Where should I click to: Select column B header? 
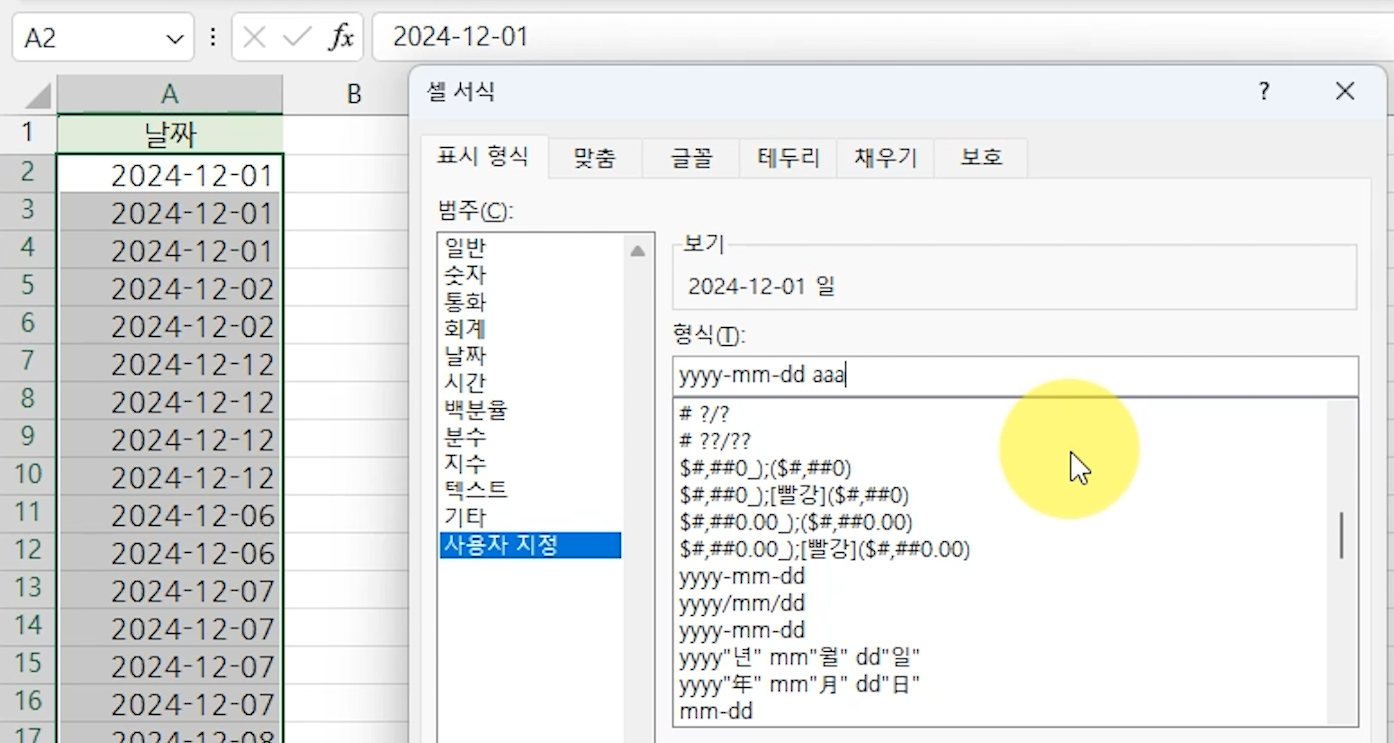point(353,94)
